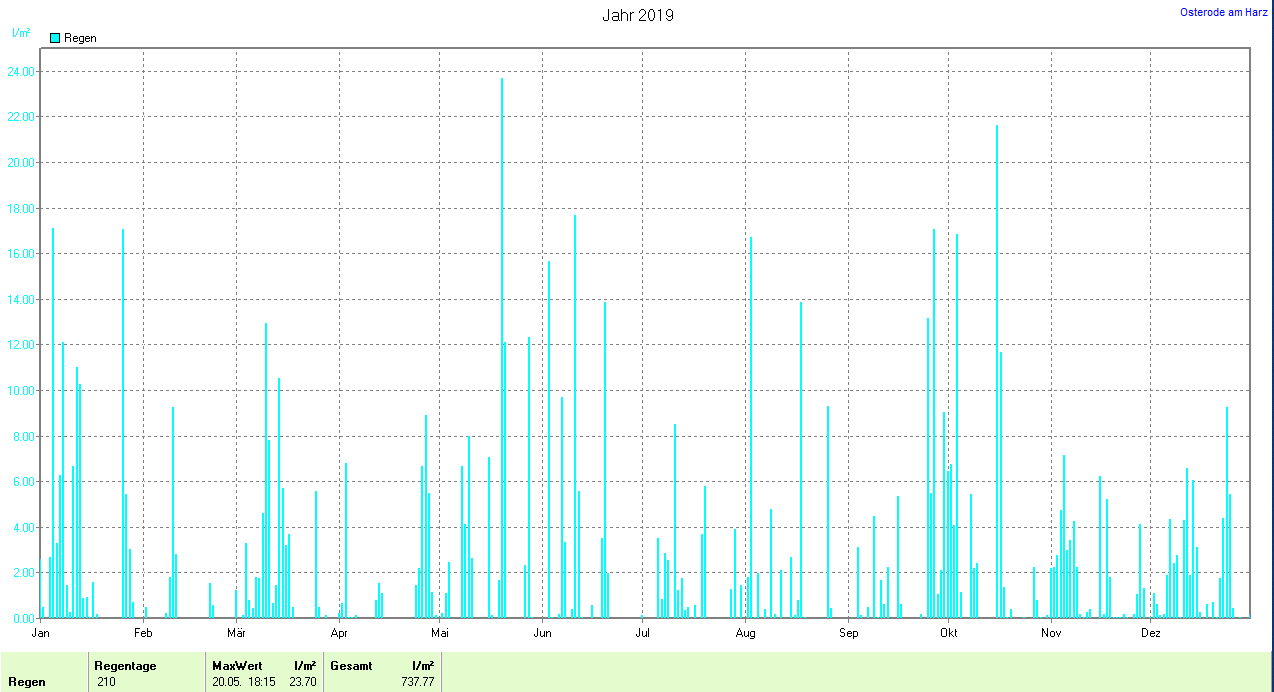Click the l/m² unit label above y-axis
Image resolution: width=1274 pixels, height=692 pixels.
pos(20,33)
